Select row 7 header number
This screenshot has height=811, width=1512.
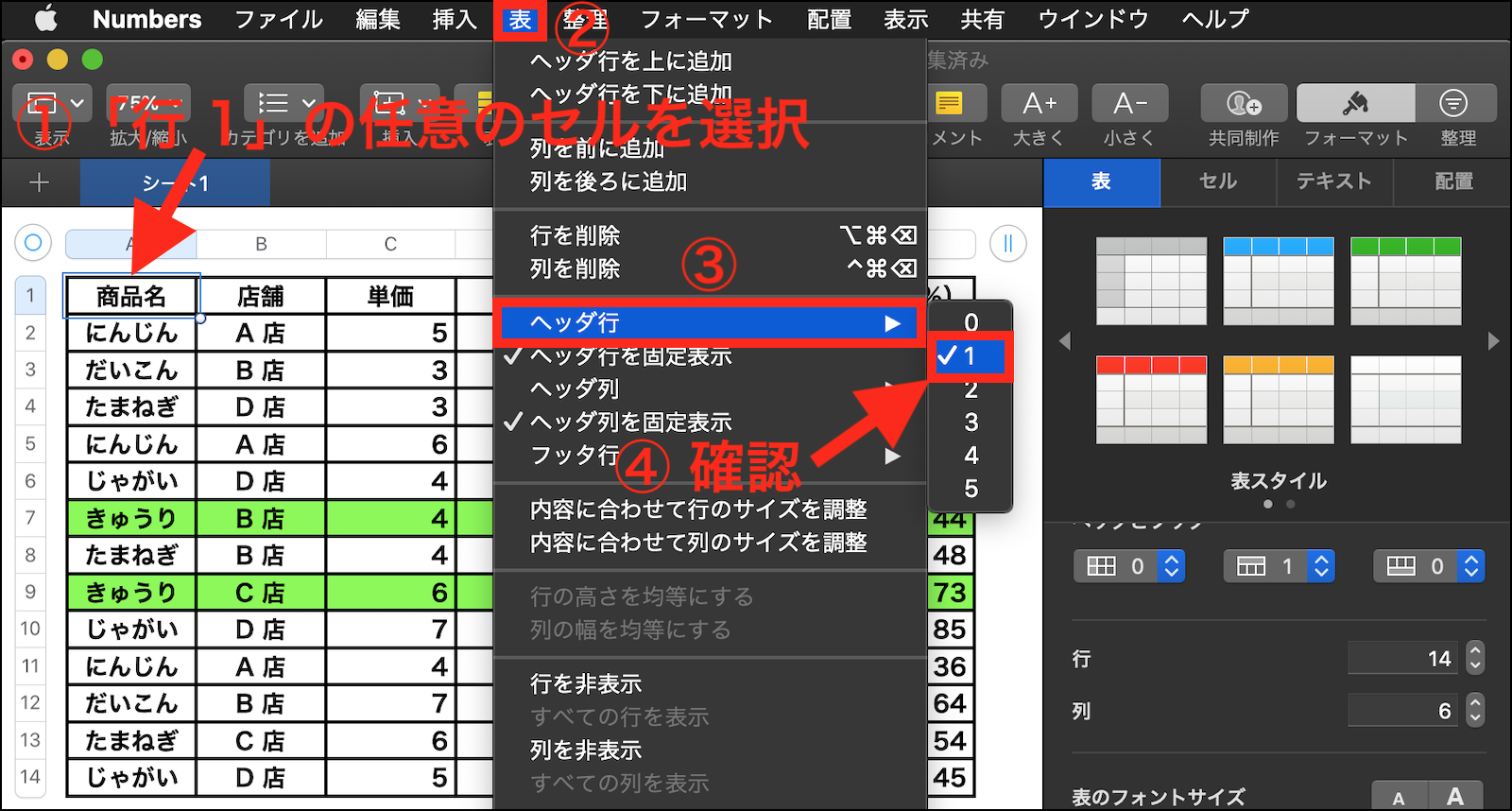[30, 518]
